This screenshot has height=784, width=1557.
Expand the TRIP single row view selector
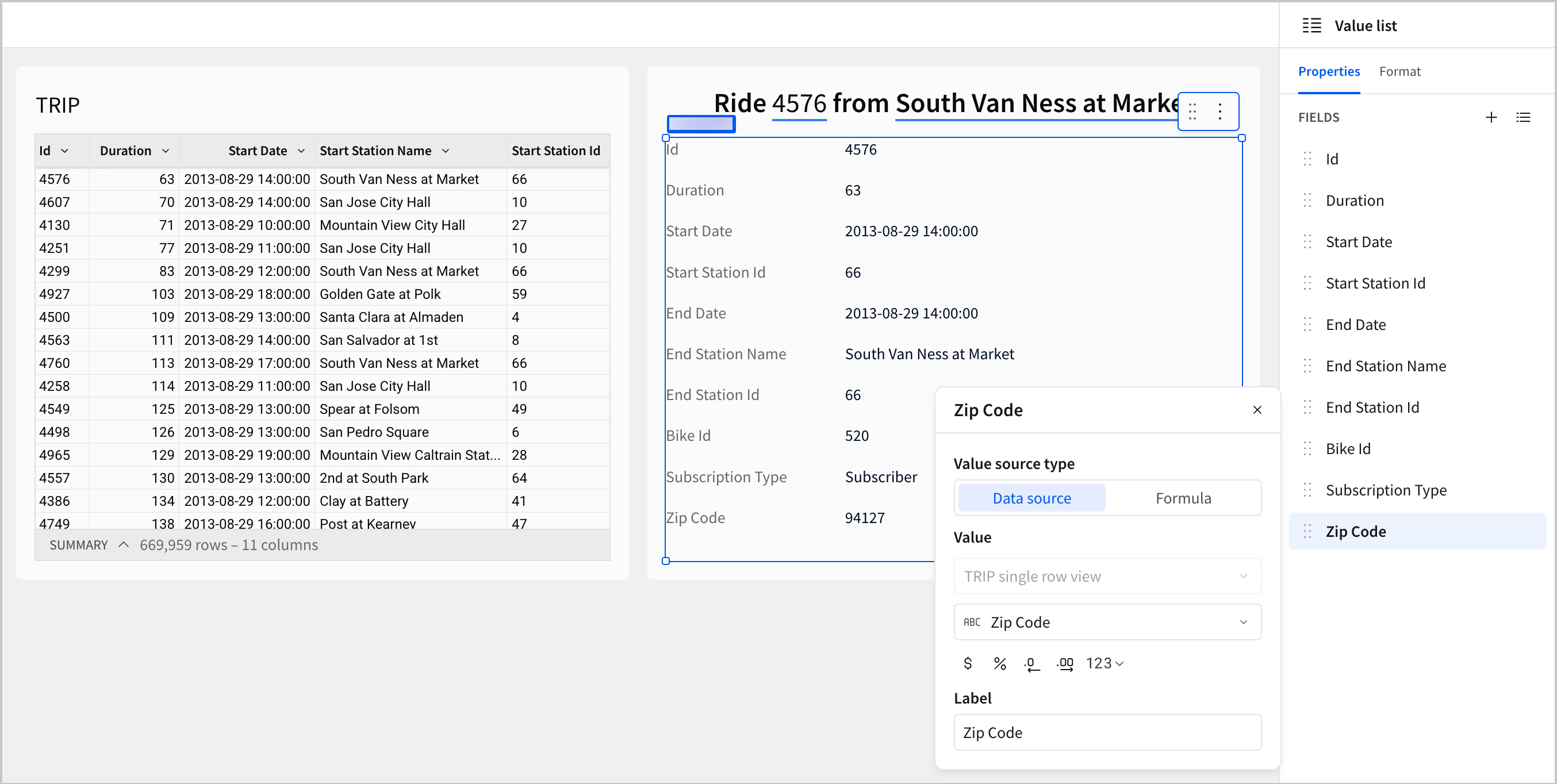[1107, 575]
